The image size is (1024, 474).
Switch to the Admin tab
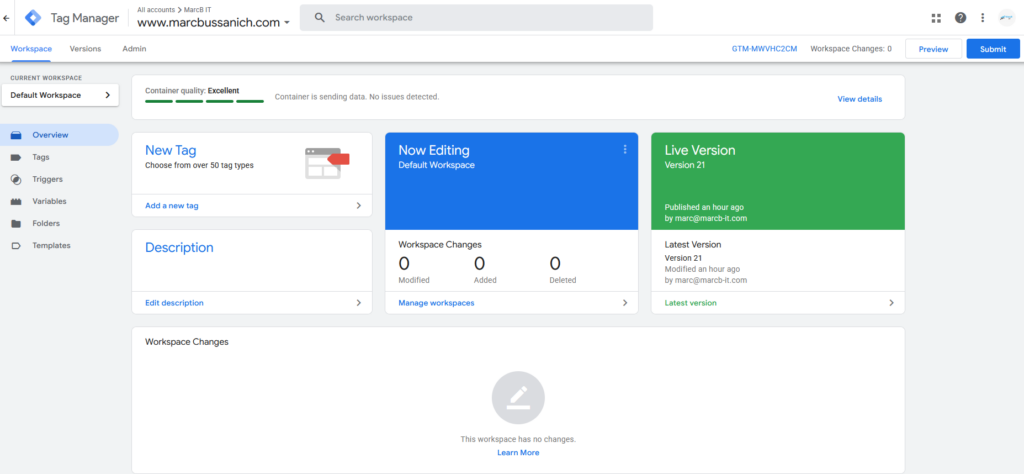134,48
